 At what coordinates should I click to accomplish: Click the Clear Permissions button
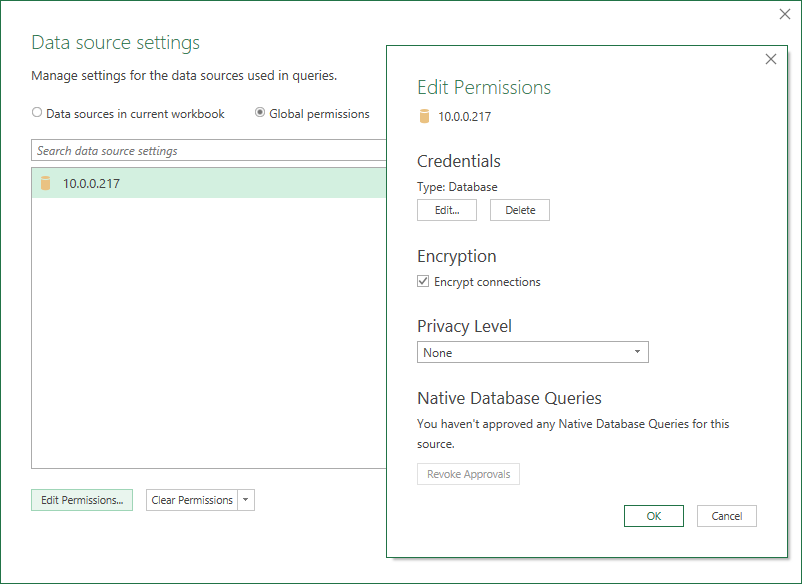click(x=192, y=500)
